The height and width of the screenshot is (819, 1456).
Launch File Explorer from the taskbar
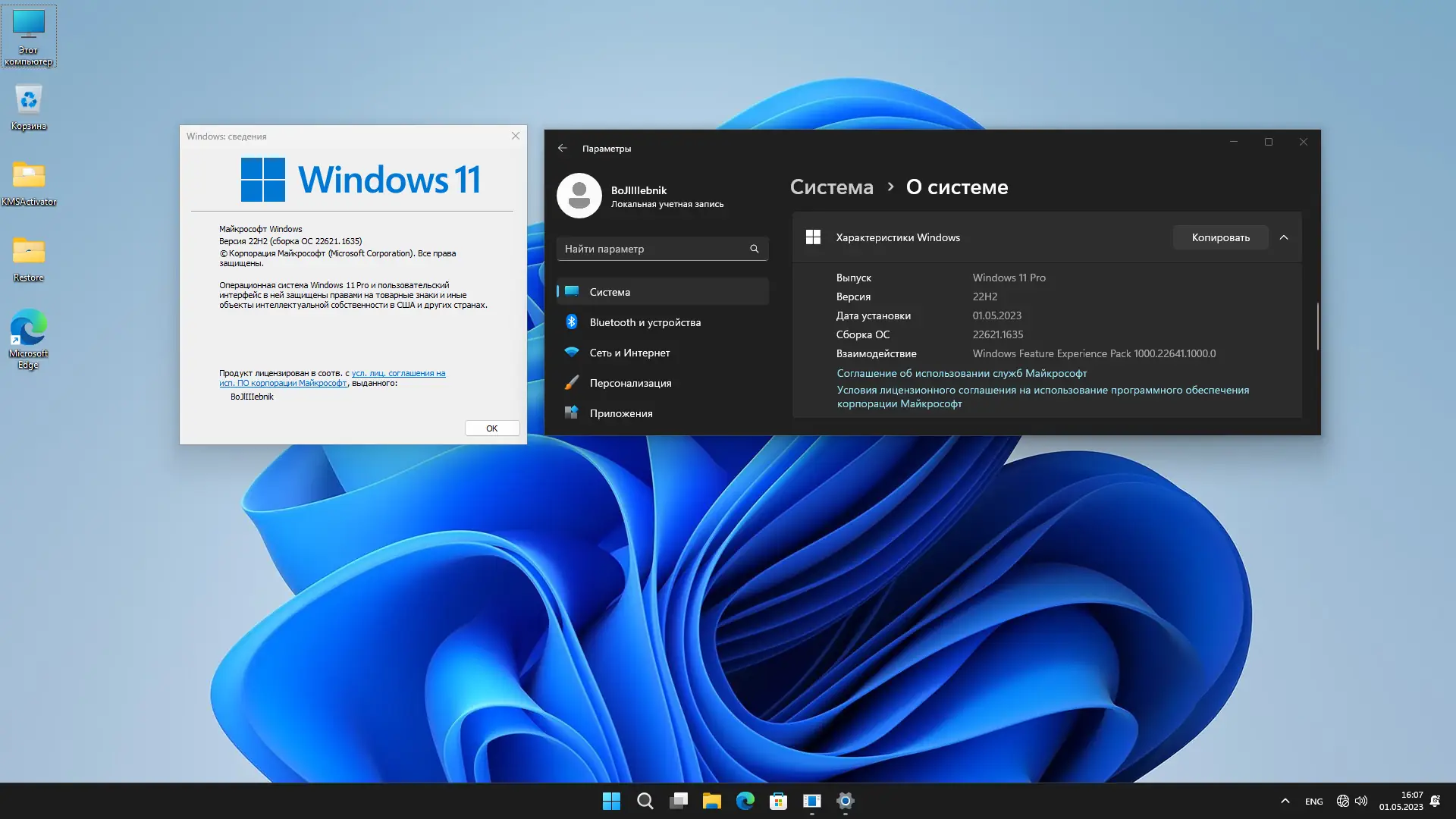(711, 801)
